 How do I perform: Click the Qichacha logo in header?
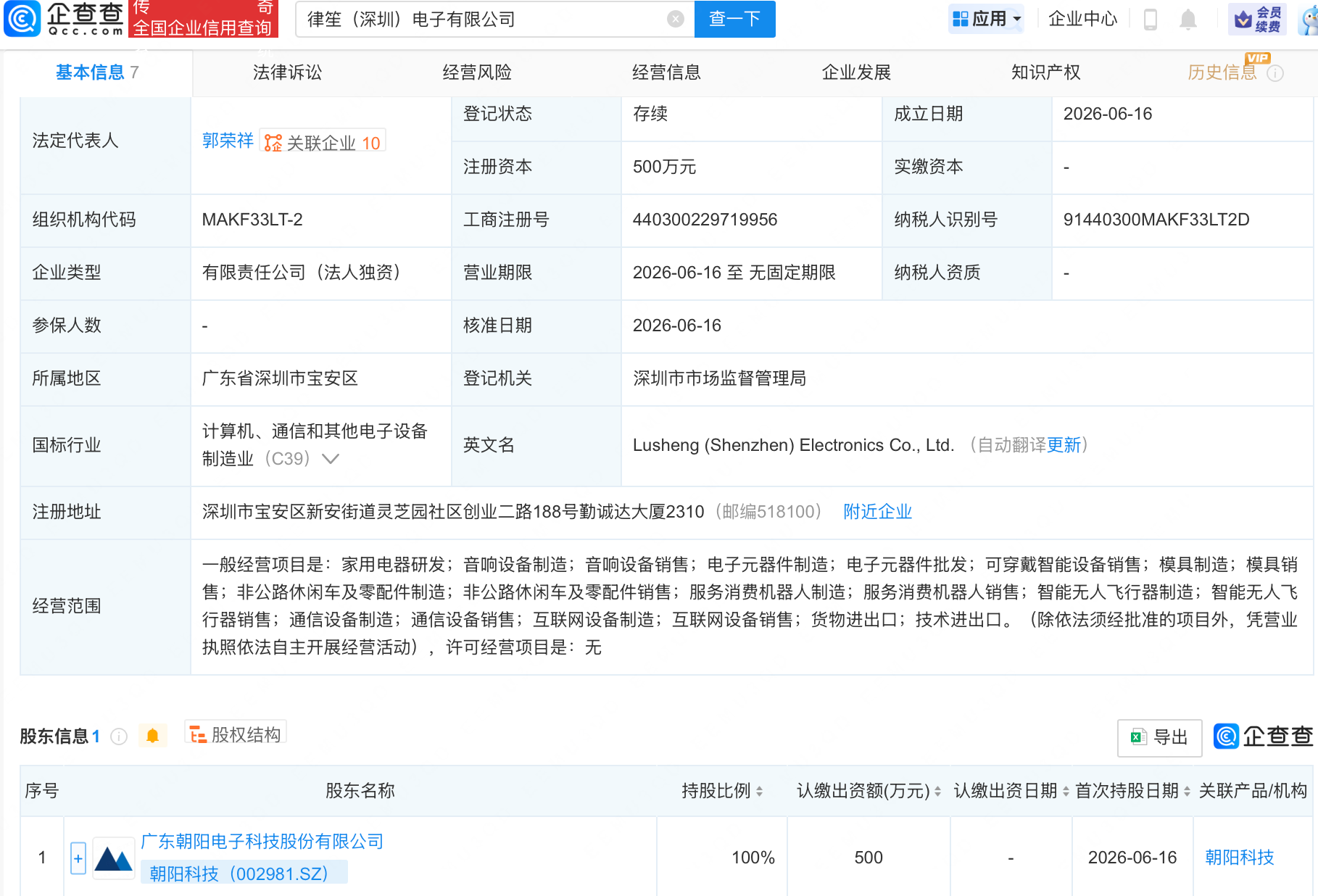(64, 19)
